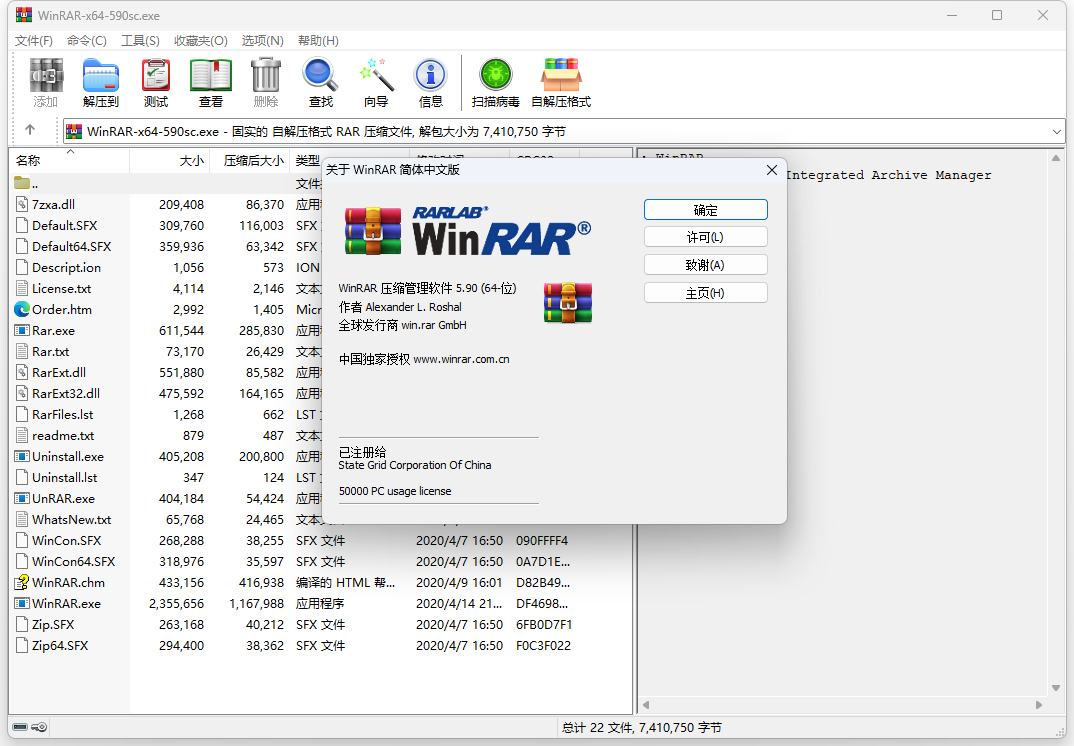Select the program icon of Rar.exe
Screen dimensions: 1074x746
[22, 330]
